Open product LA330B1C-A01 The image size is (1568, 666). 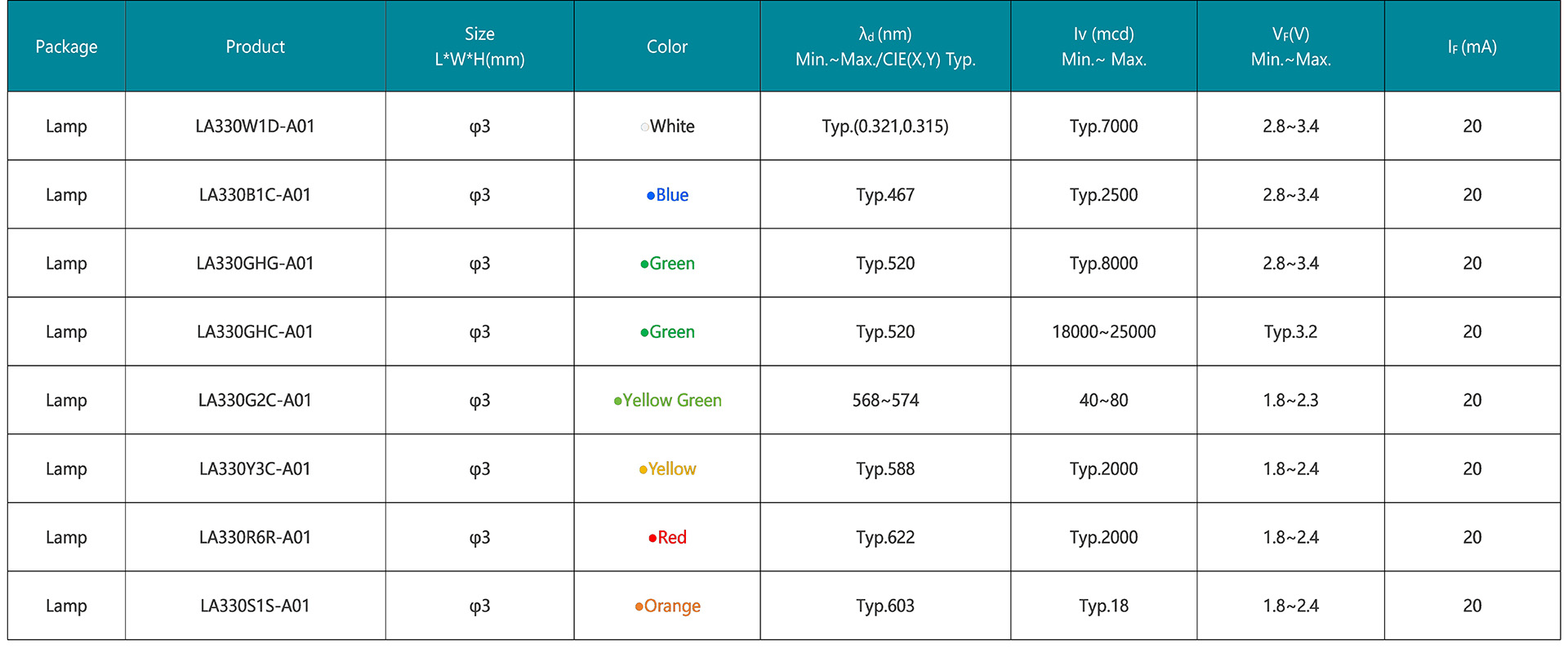[255, 195]
